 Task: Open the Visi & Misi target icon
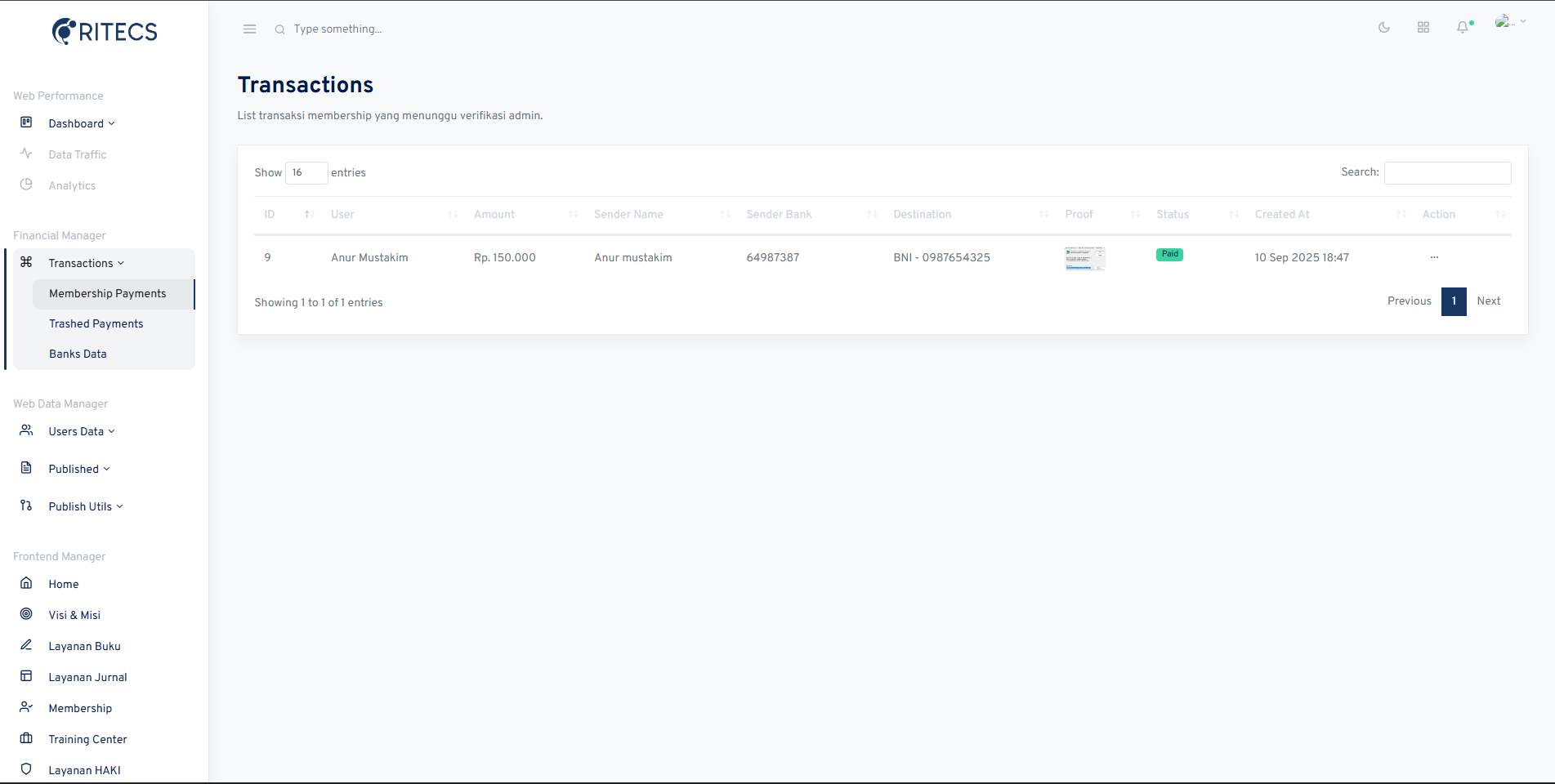(x=26, y=614)
